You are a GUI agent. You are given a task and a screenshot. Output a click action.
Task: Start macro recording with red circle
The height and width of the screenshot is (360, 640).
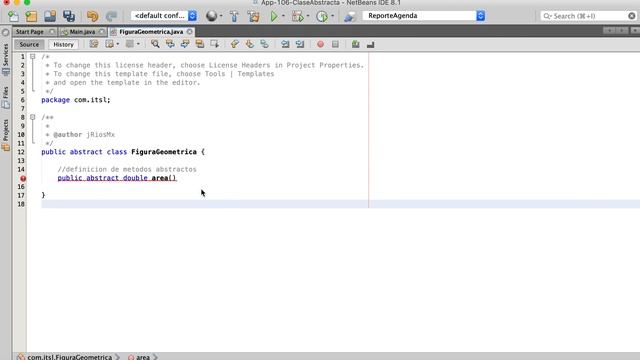pyautogui.click(x=320, y=44)
